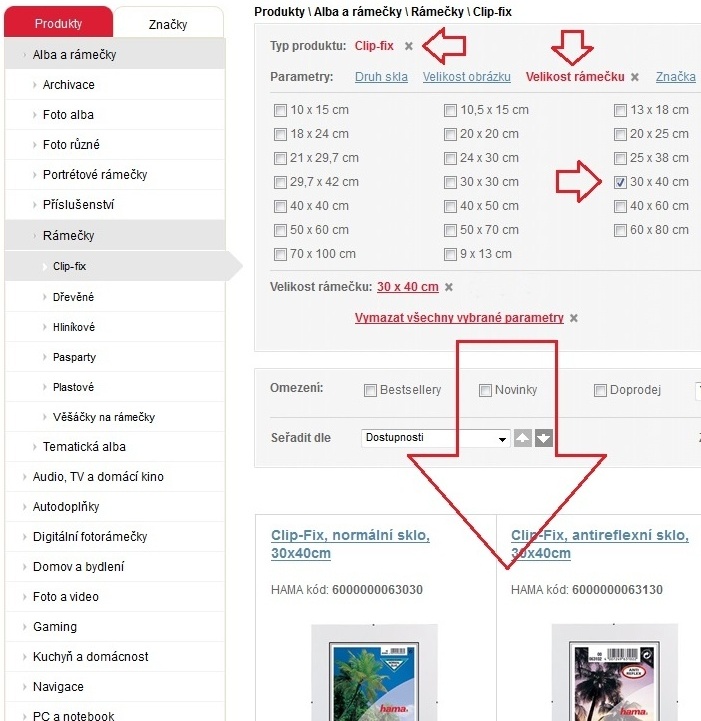Expand the Kuchyň a domácnost category

click(x=115, y=657)
